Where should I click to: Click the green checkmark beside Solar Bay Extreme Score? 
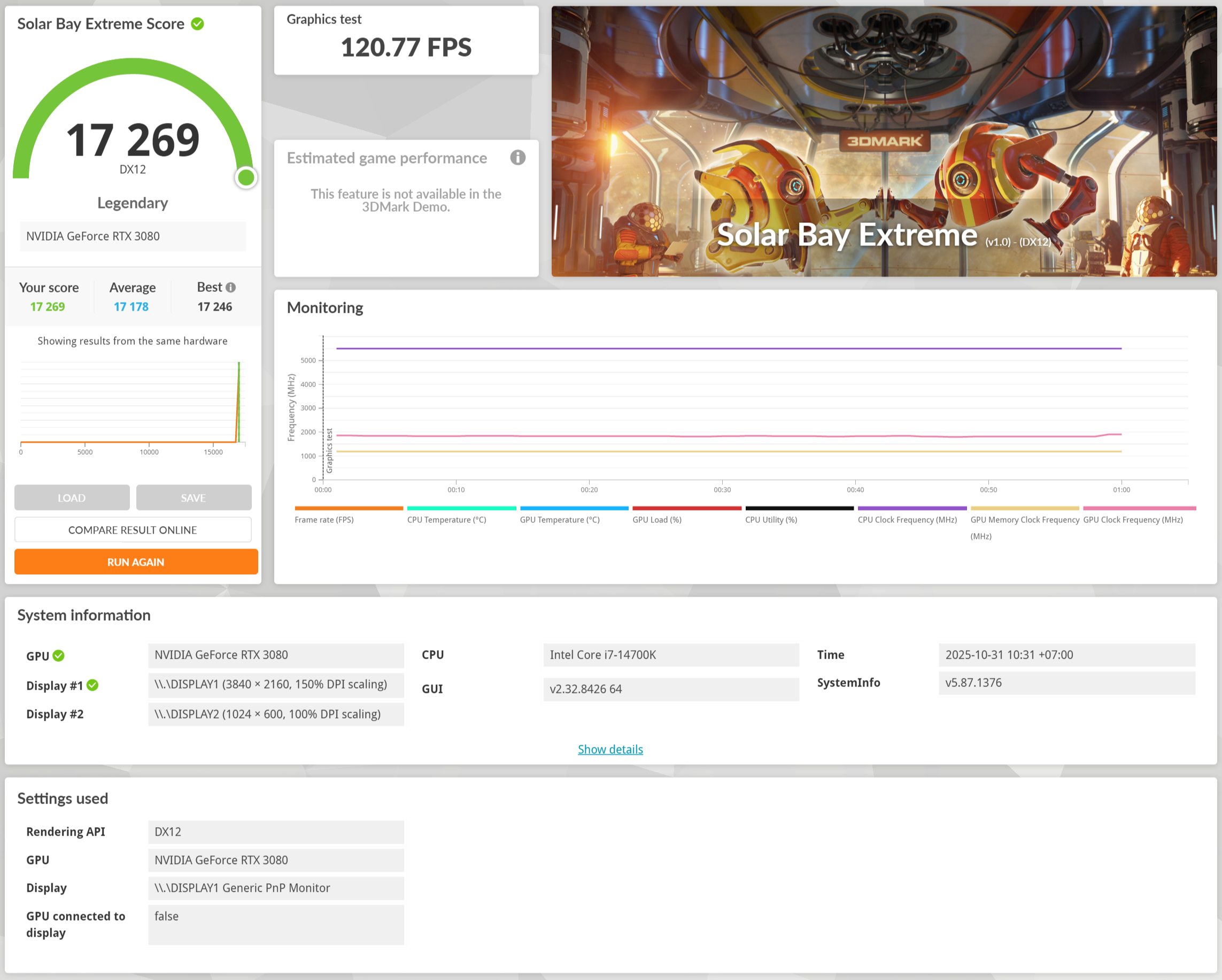197,24
